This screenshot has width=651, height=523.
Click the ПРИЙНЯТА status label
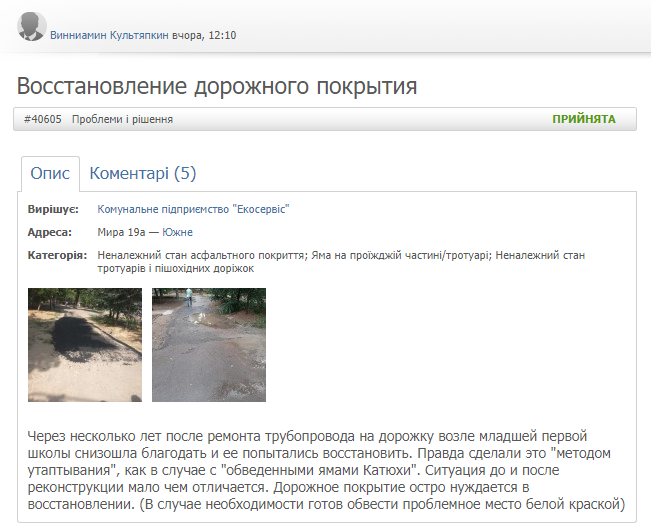tap(584, 119)
